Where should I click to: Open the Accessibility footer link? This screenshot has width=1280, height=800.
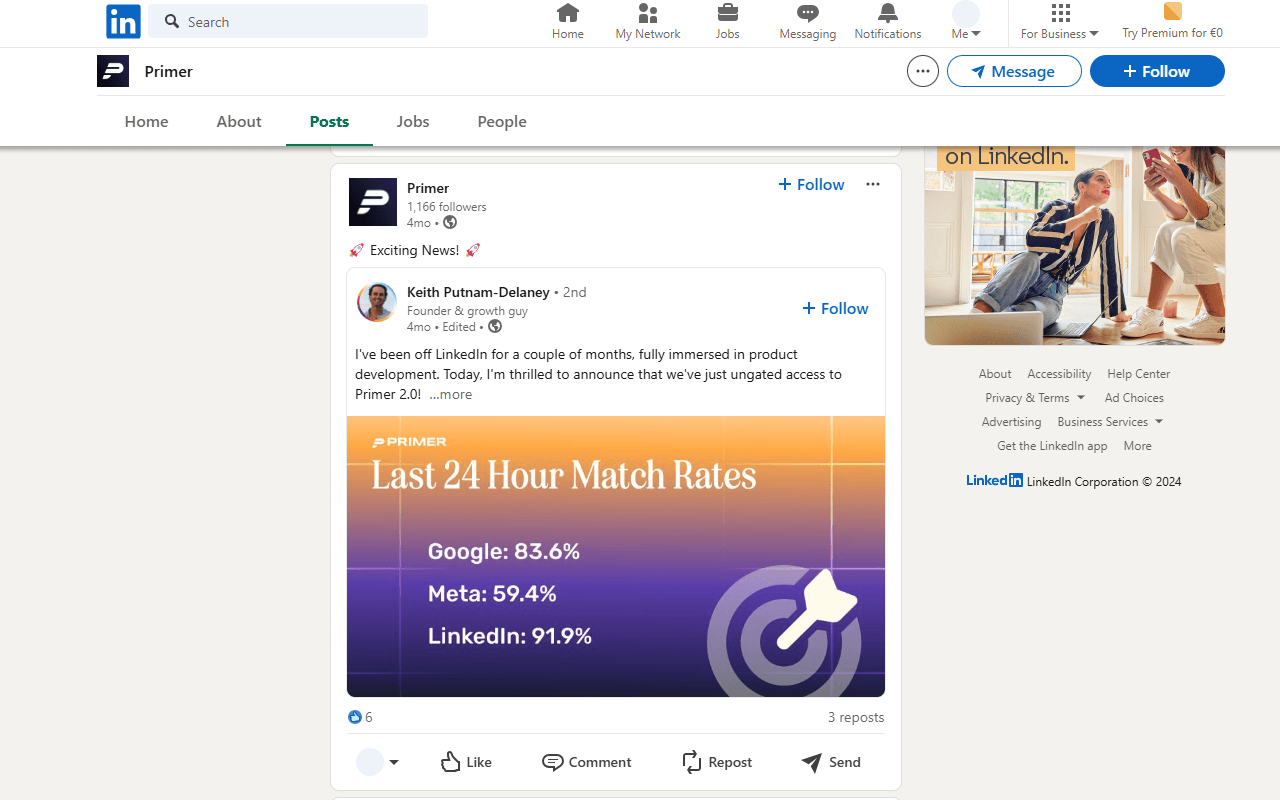point(1059,373)
